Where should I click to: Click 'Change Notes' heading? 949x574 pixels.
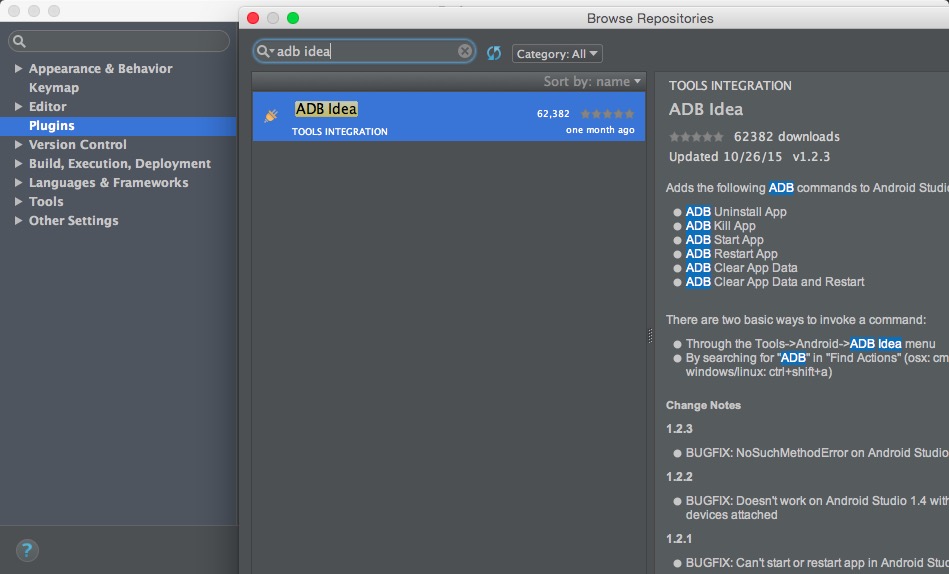703,406
